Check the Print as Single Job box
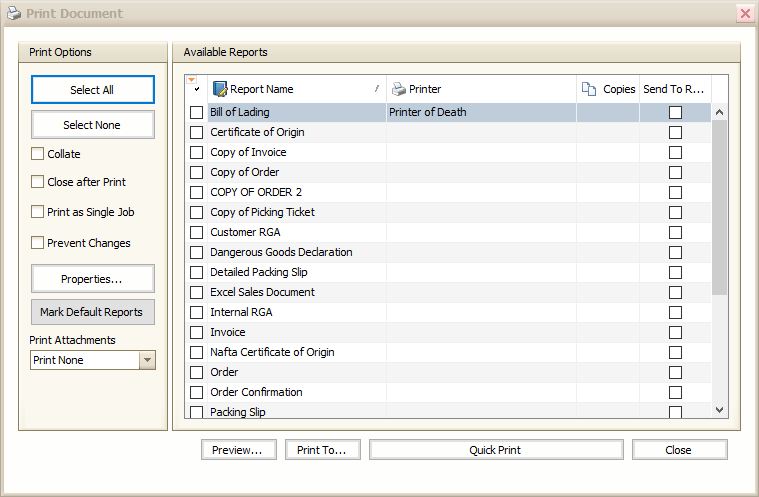This screenshot has height=497, width=759. [38, 212]
